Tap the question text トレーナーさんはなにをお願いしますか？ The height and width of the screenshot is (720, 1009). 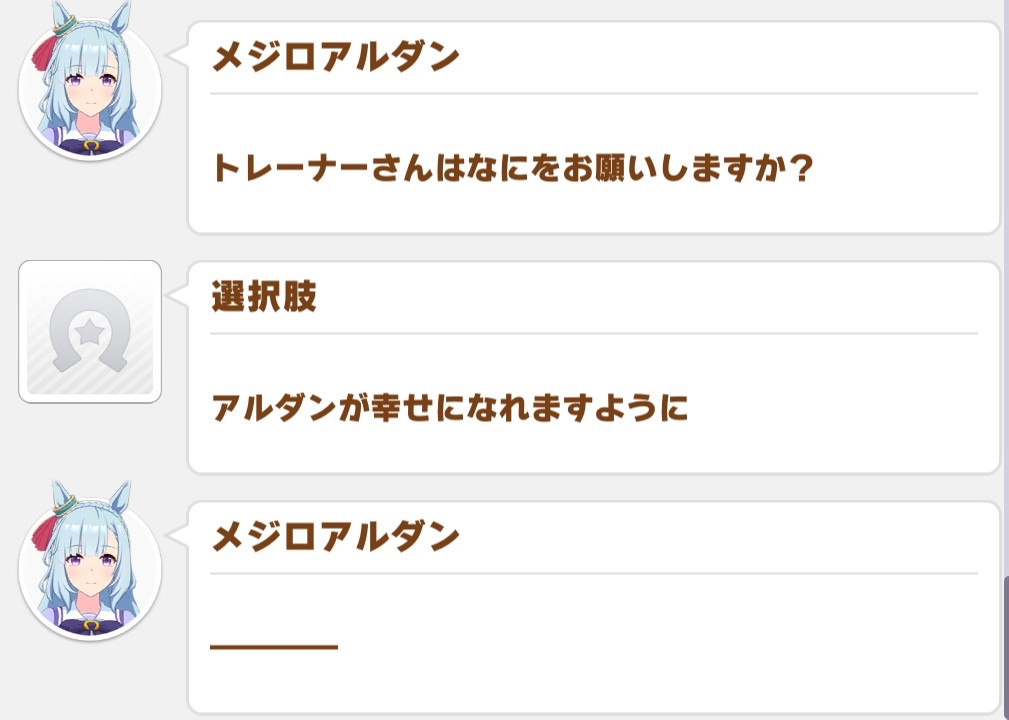[x=510, y=168]
